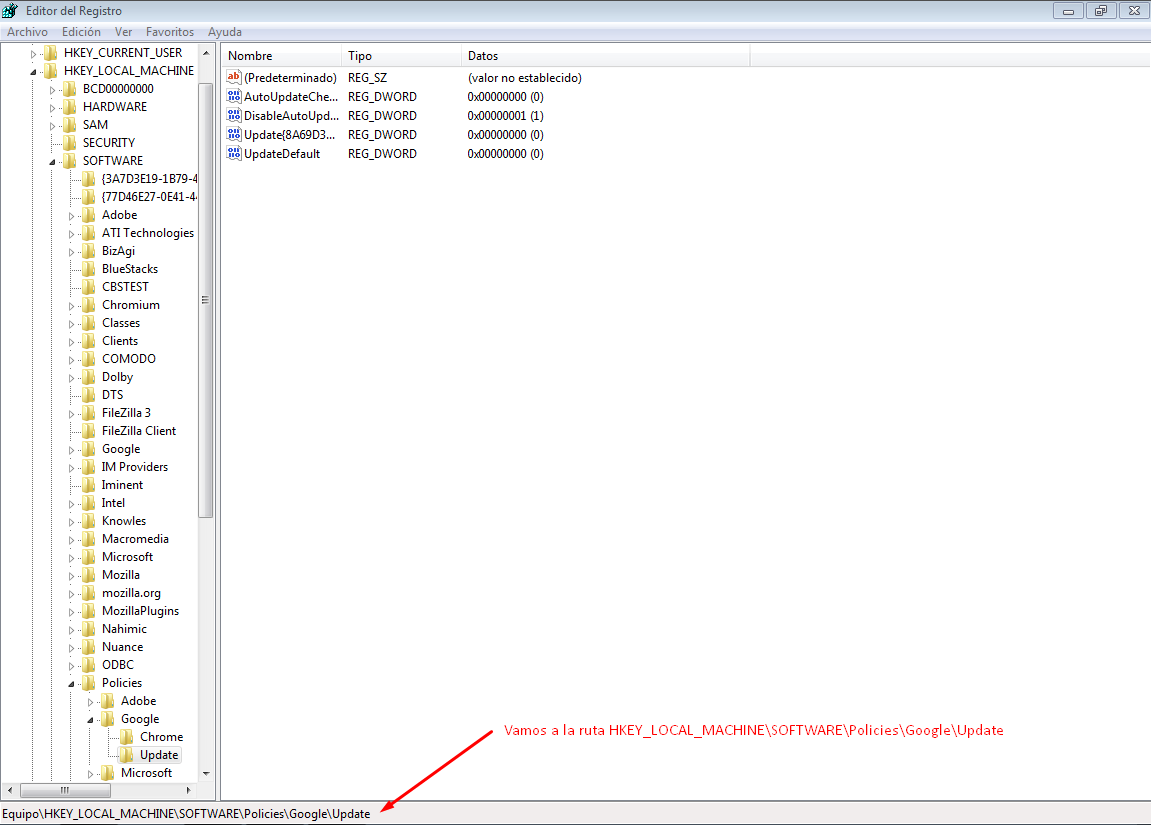The image size is (1151, 825).
Task: Select the DisableAutoUpd... value name
Action: pyautogui.click(x=291, y=115)
